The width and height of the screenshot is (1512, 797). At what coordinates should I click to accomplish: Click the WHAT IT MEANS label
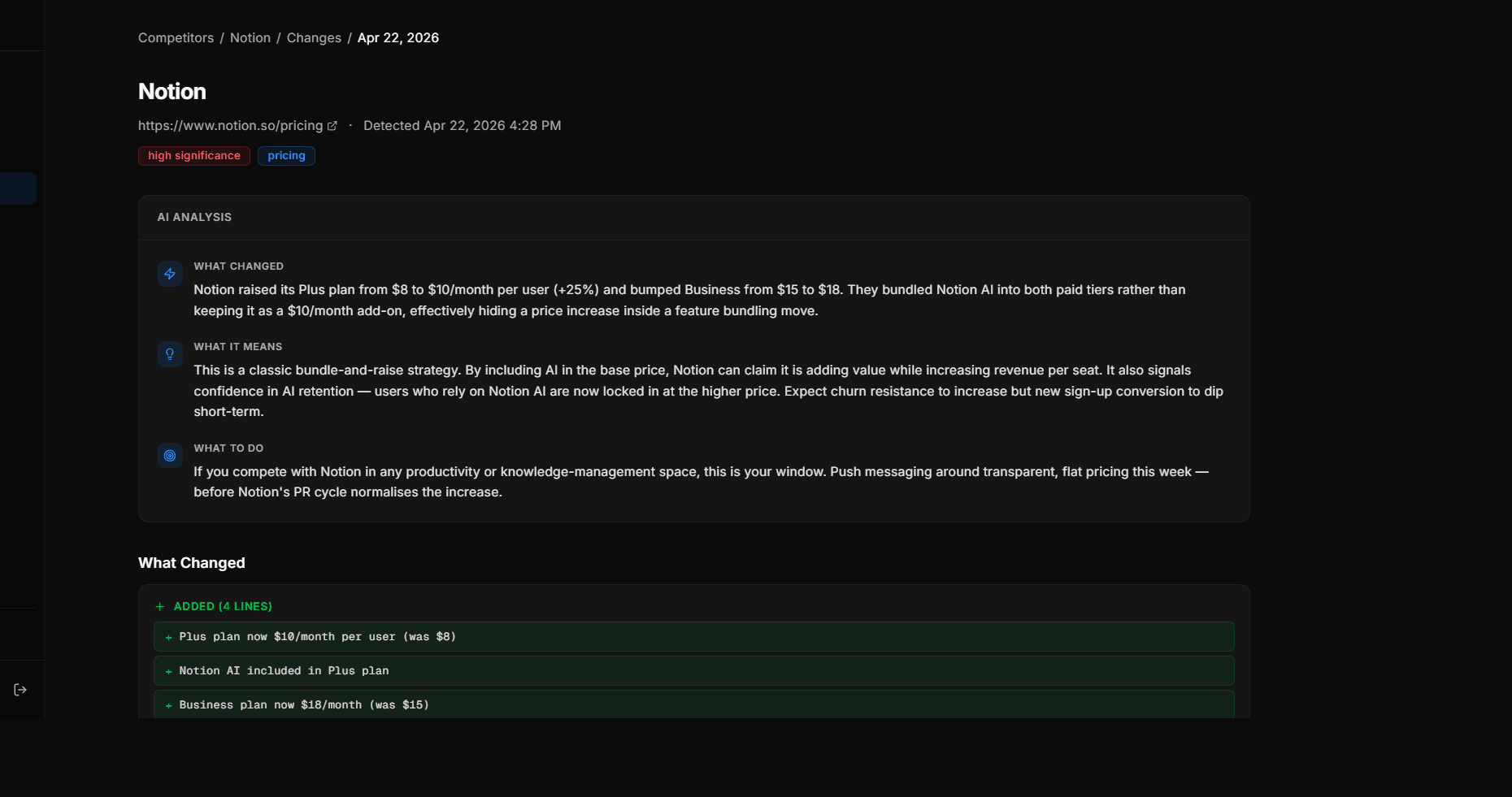(237, 347)
